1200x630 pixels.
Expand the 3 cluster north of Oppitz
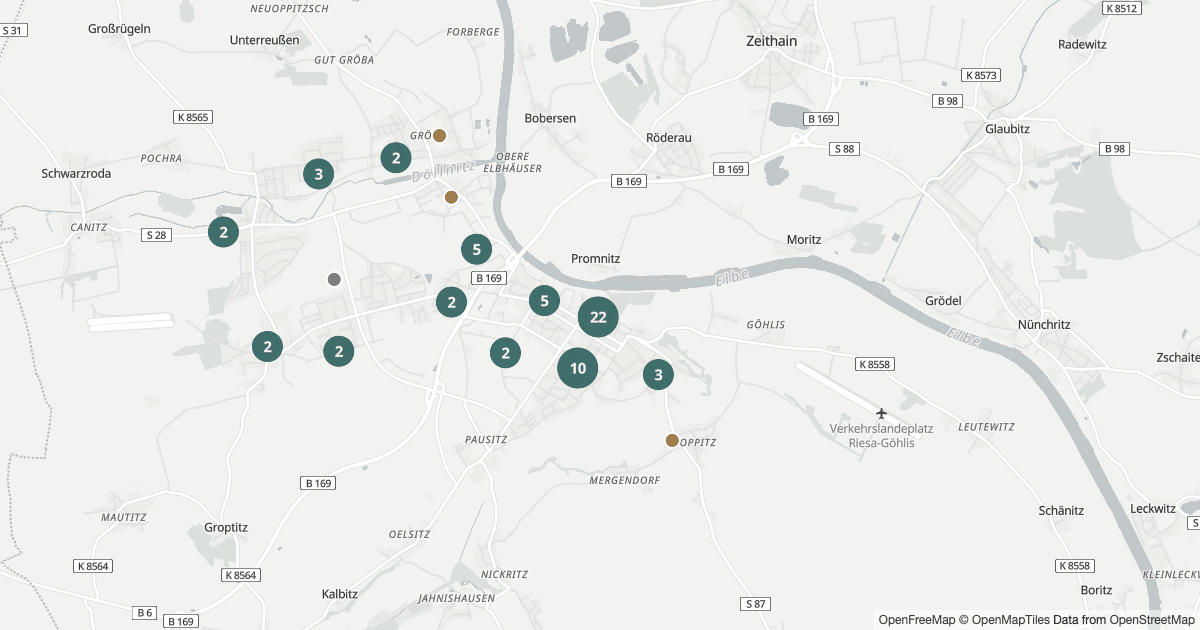tap(658, 375)
